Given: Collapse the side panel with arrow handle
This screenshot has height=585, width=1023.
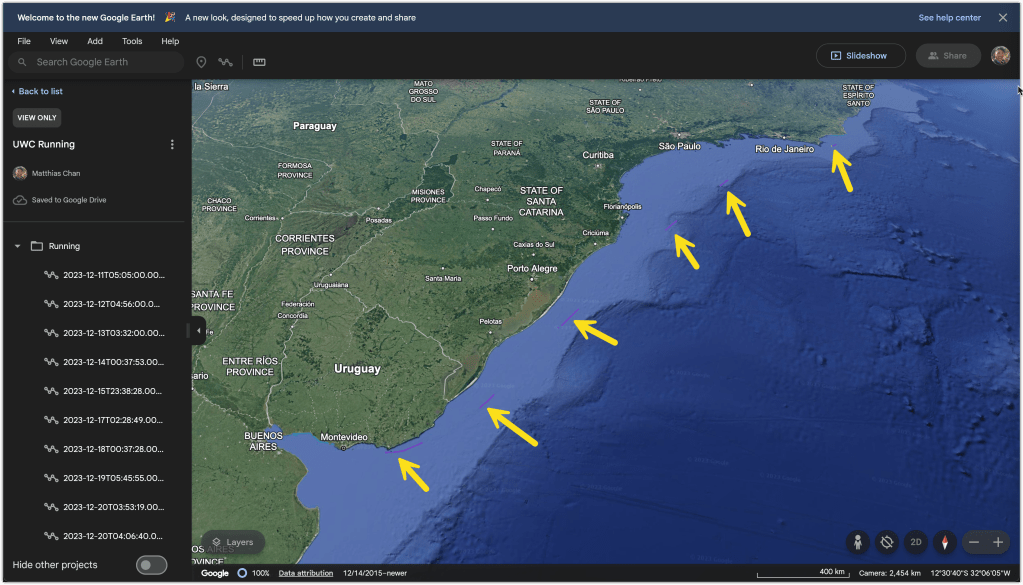Looking at the screenshot, I should click(x=198, y=331).
